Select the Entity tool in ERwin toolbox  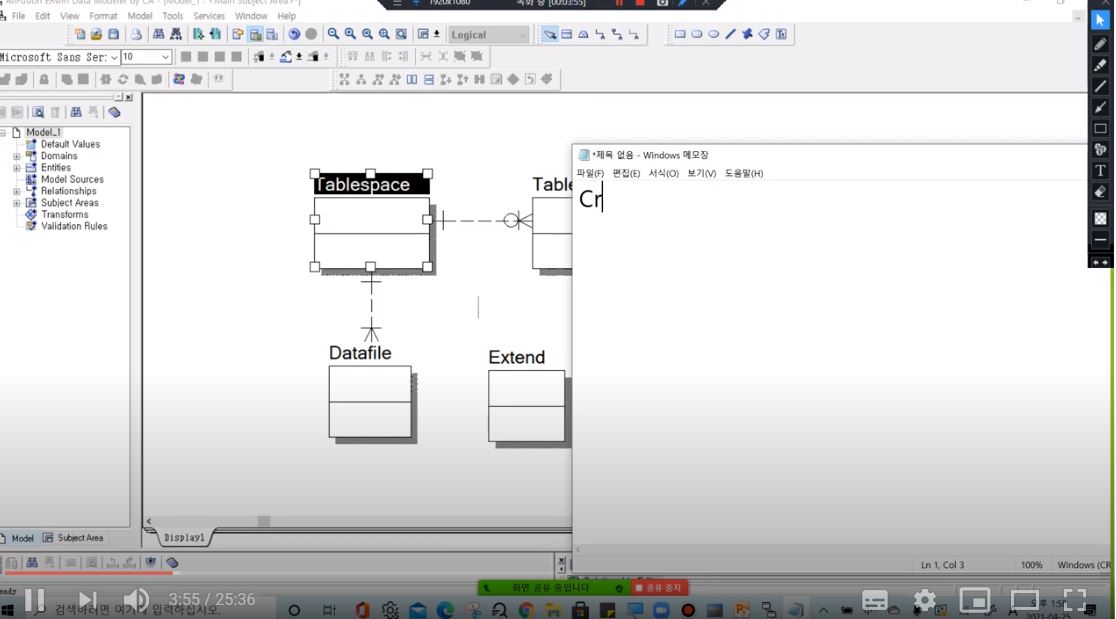pyautogui.click(x=567, y=34)
